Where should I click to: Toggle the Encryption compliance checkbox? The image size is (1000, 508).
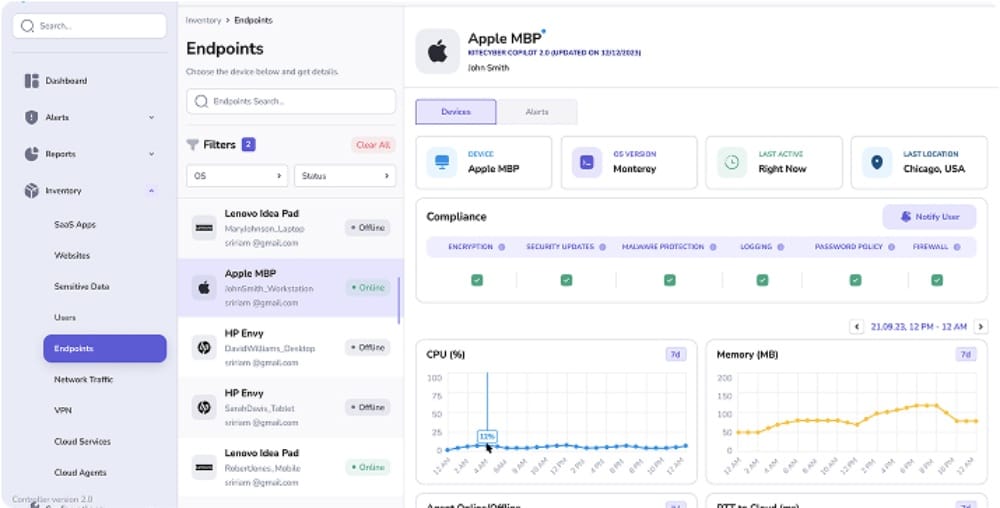(477, 280)
